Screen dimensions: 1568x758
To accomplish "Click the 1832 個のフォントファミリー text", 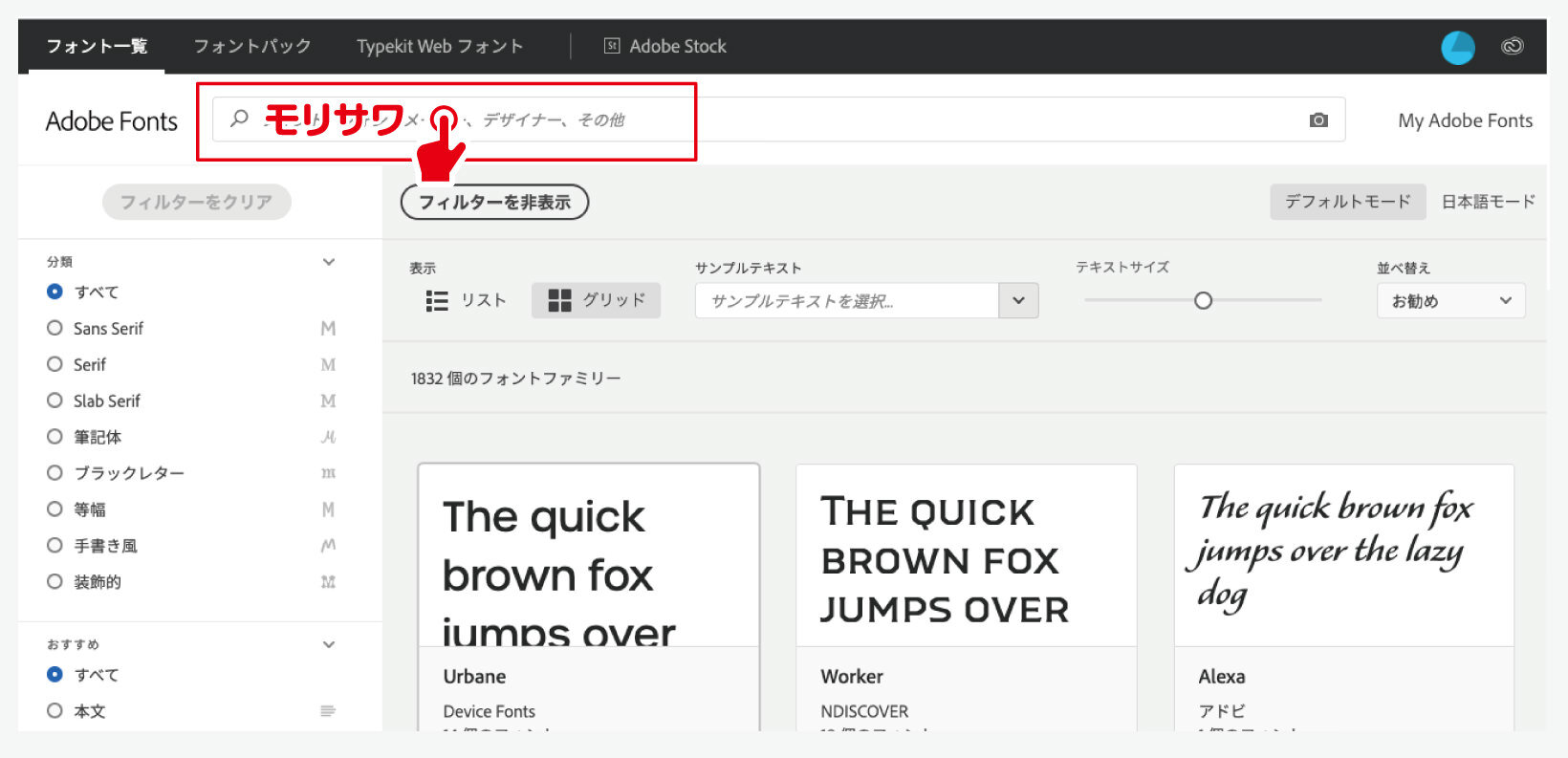I will [x=516, y=379].
